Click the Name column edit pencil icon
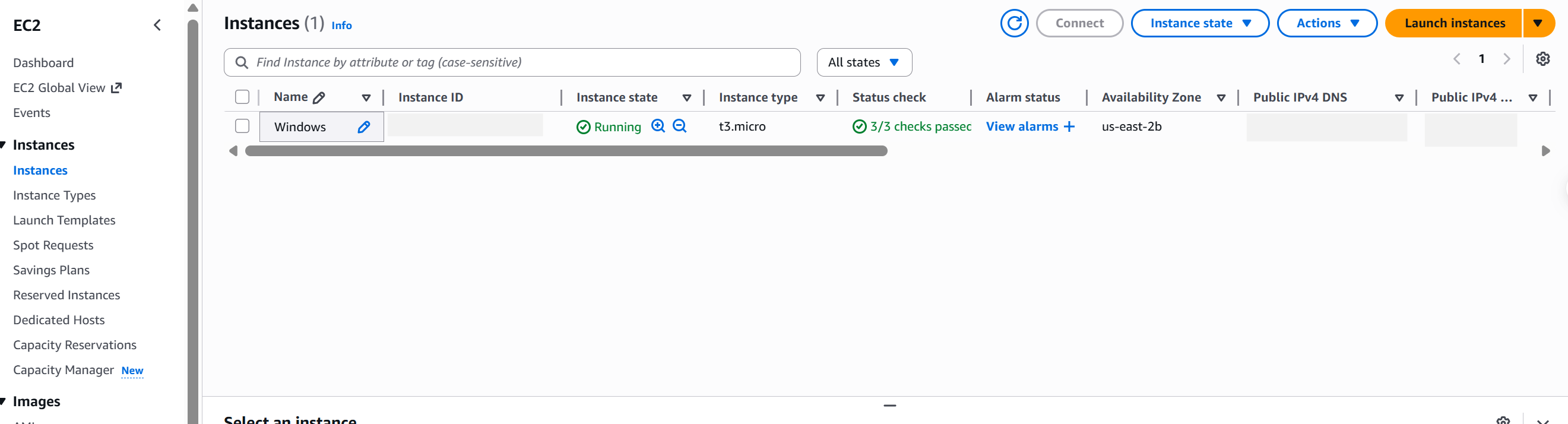Screen dimensions: 1568x424 click(x=318, y=97)
